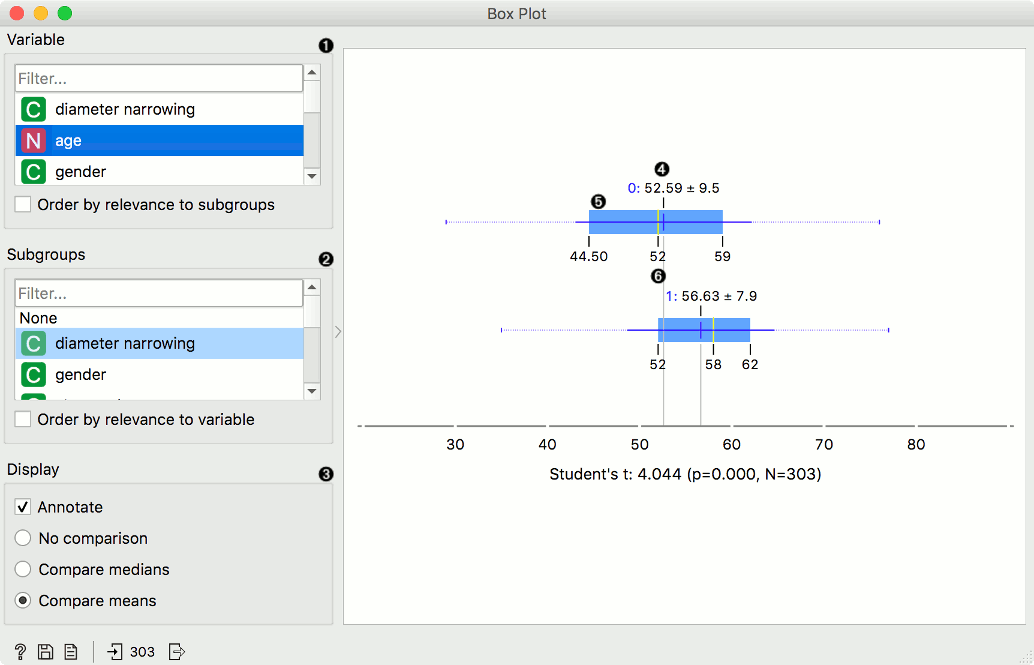Click the up arrow of the Subgroups scrollbar
This screenshot has height=665, width=1034.
tap(311, 288)
